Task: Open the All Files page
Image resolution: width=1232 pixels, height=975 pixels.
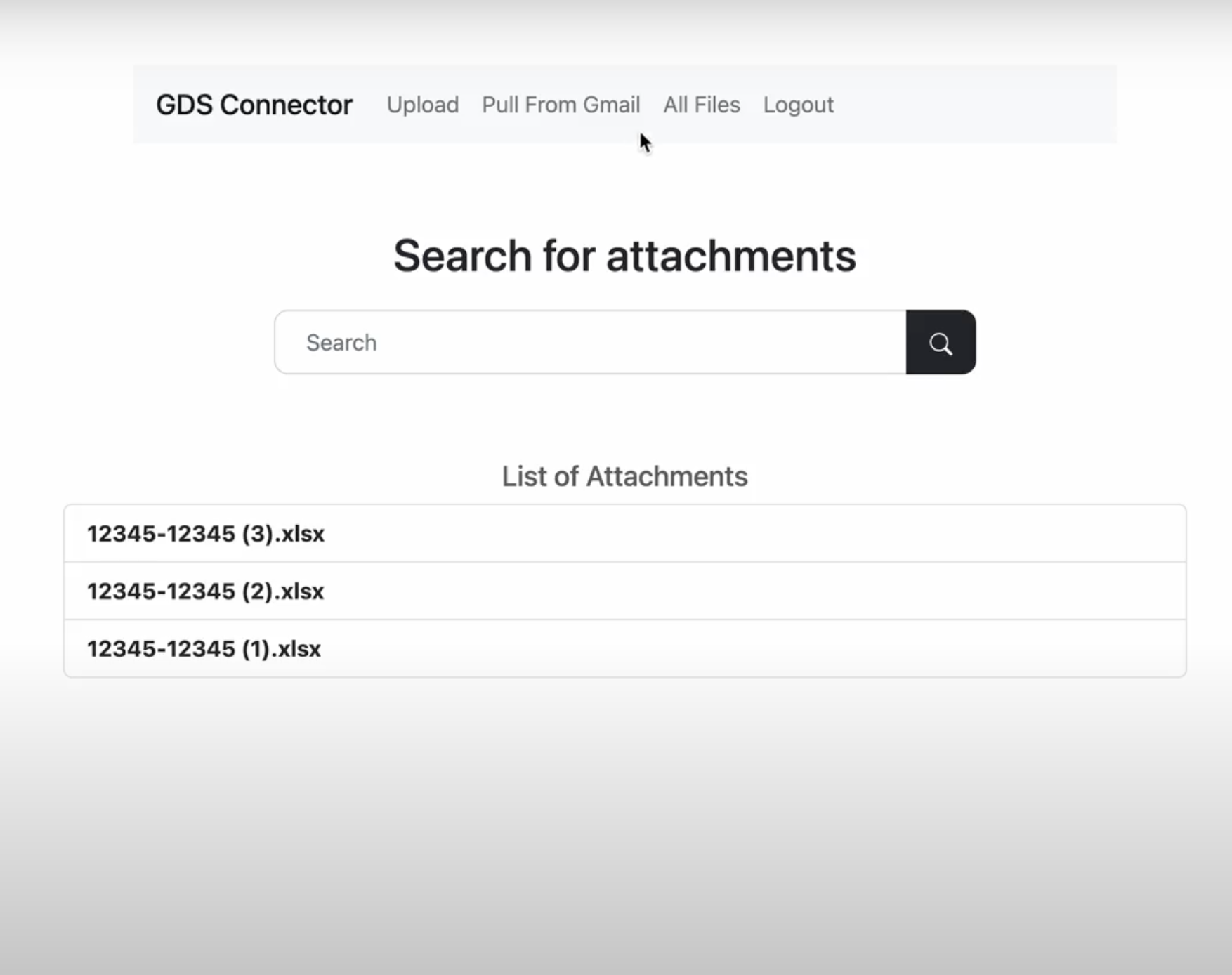Action: pyautogui.click(x=702, y=105)
